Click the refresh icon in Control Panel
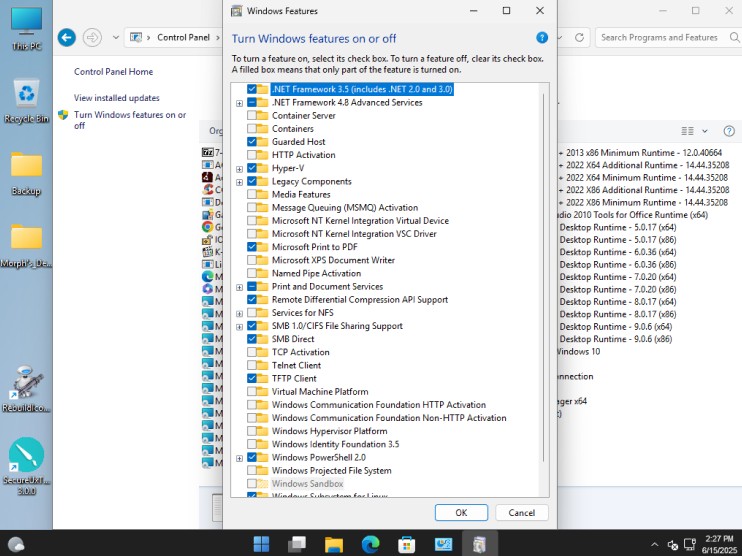 click(x=579, y=37)
